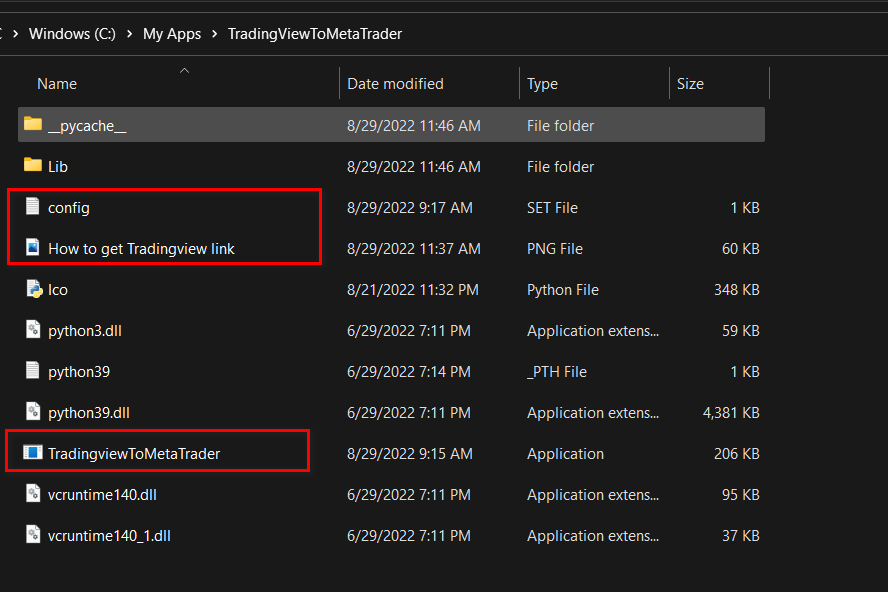Go to Windows (C:) in address bar

coord(72,34)
